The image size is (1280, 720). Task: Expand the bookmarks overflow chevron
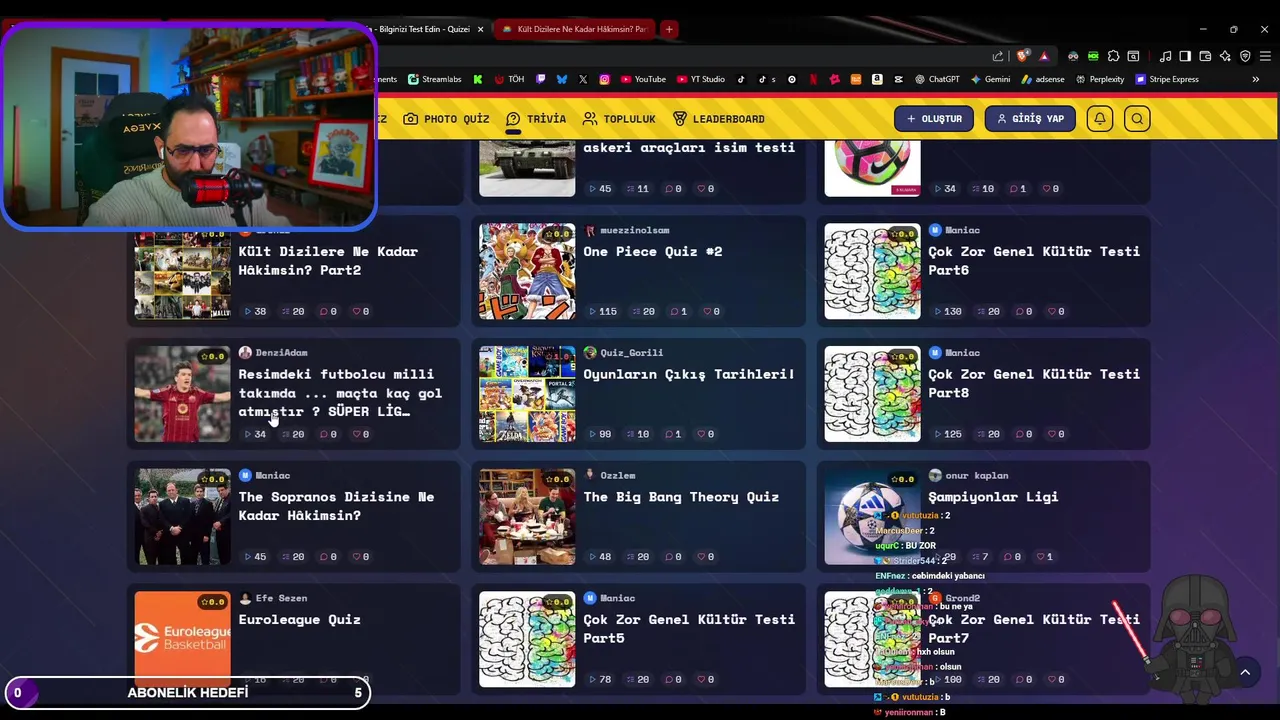pos(1256,79)
